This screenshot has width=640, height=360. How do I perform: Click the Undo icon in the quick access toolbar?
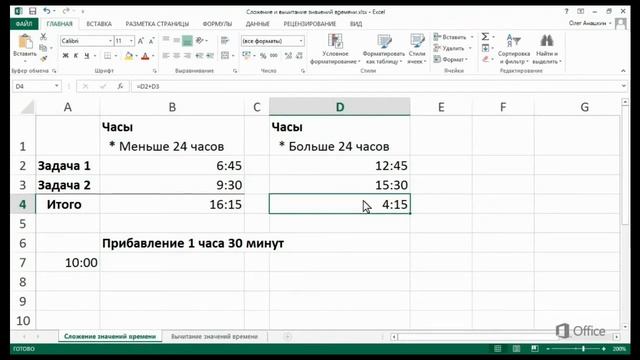(47, 11)
